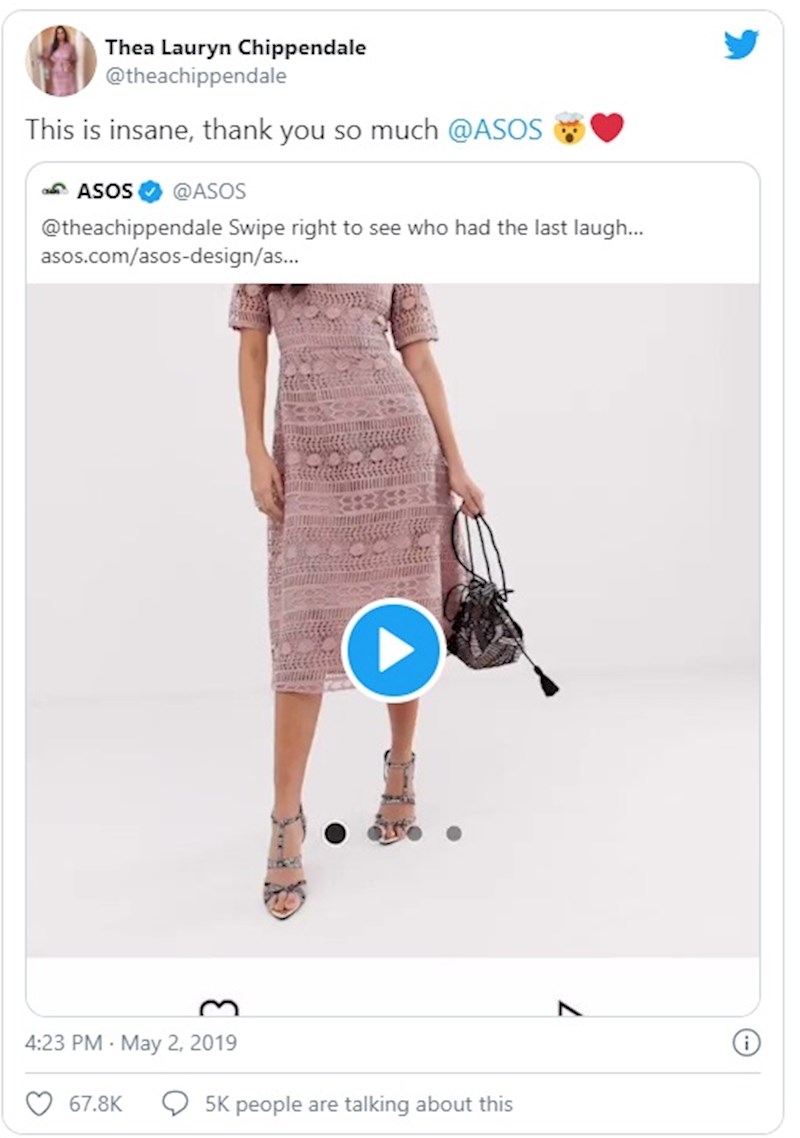
Task: Click the Thea Lauryn Chippendale display name
Action: point(235,47)
